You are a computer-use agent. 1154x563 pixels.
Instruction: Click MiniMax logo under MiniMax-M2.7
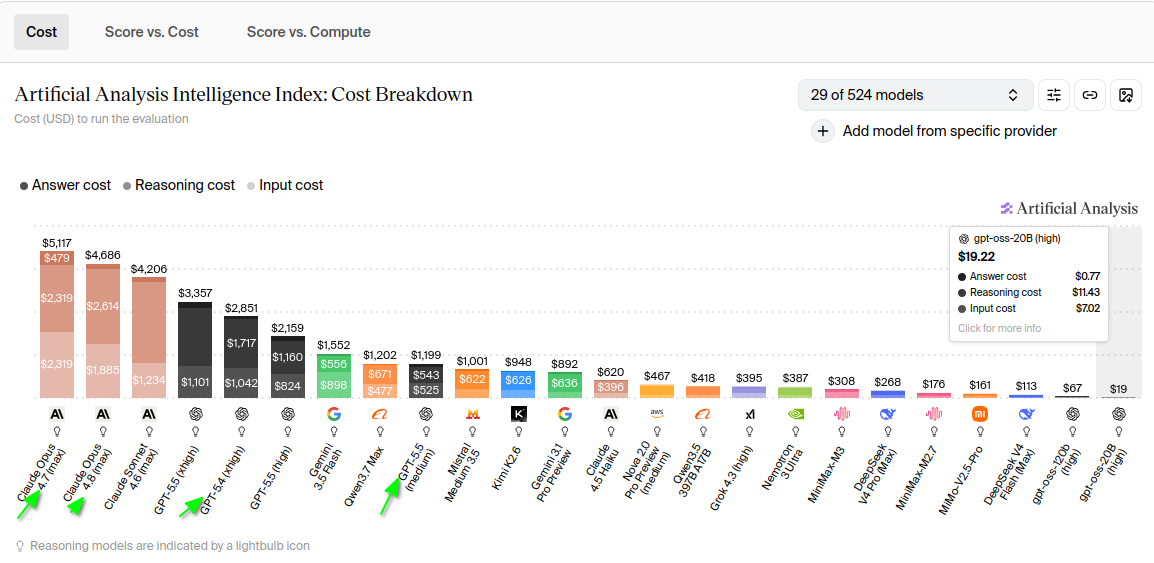pos(933,414)
